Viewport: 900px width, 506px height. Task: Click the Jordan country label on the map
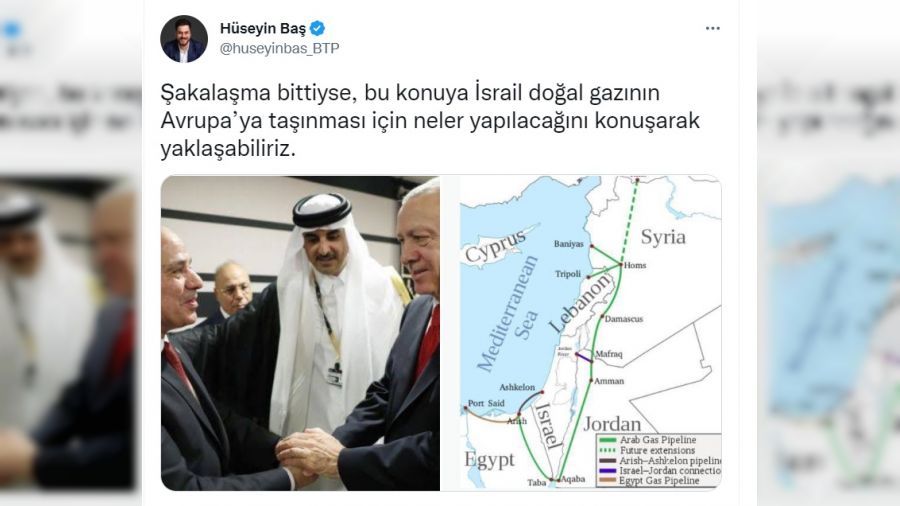pos(612,424)
